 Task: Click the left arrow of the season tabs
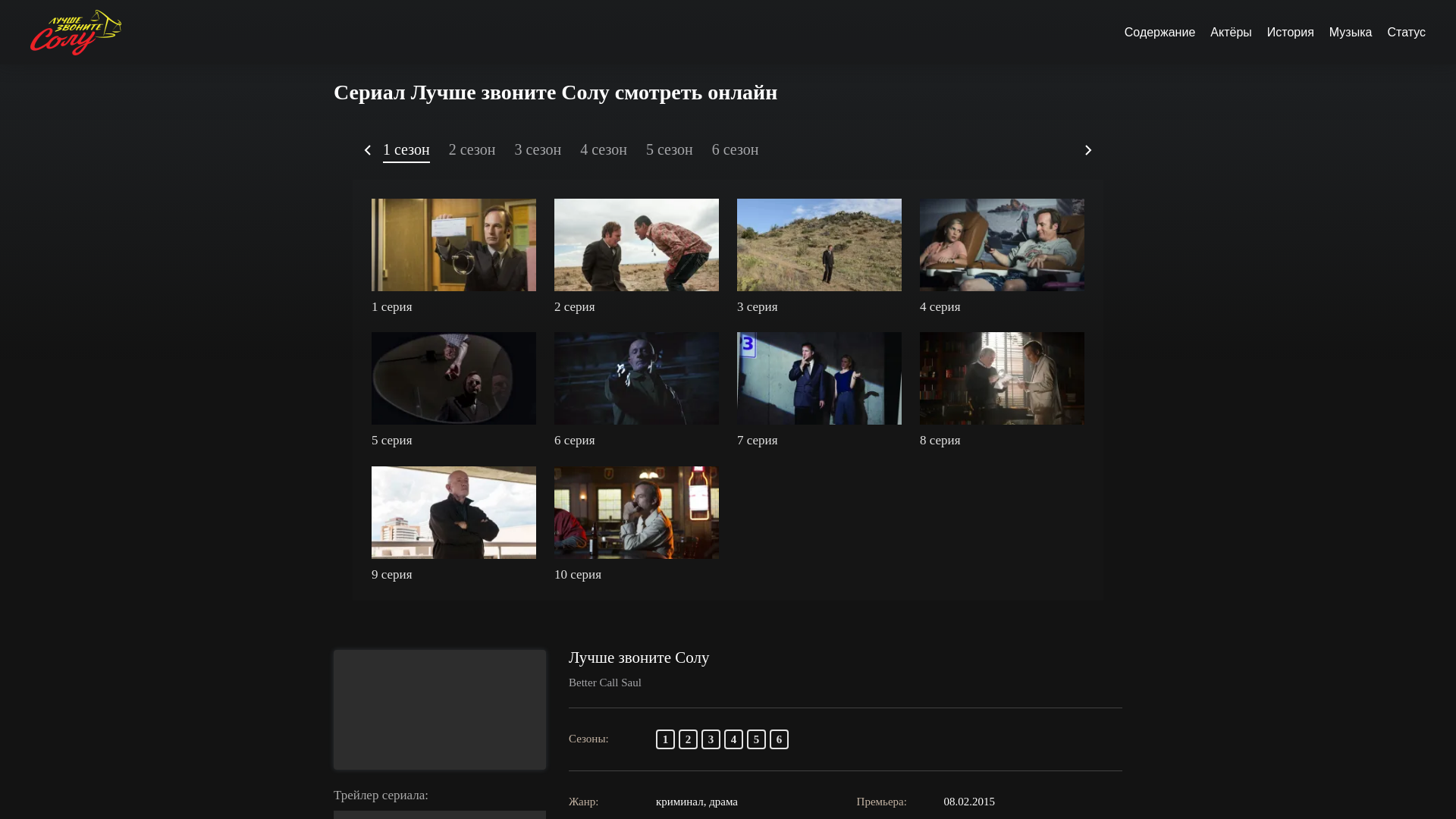[368, 150]
